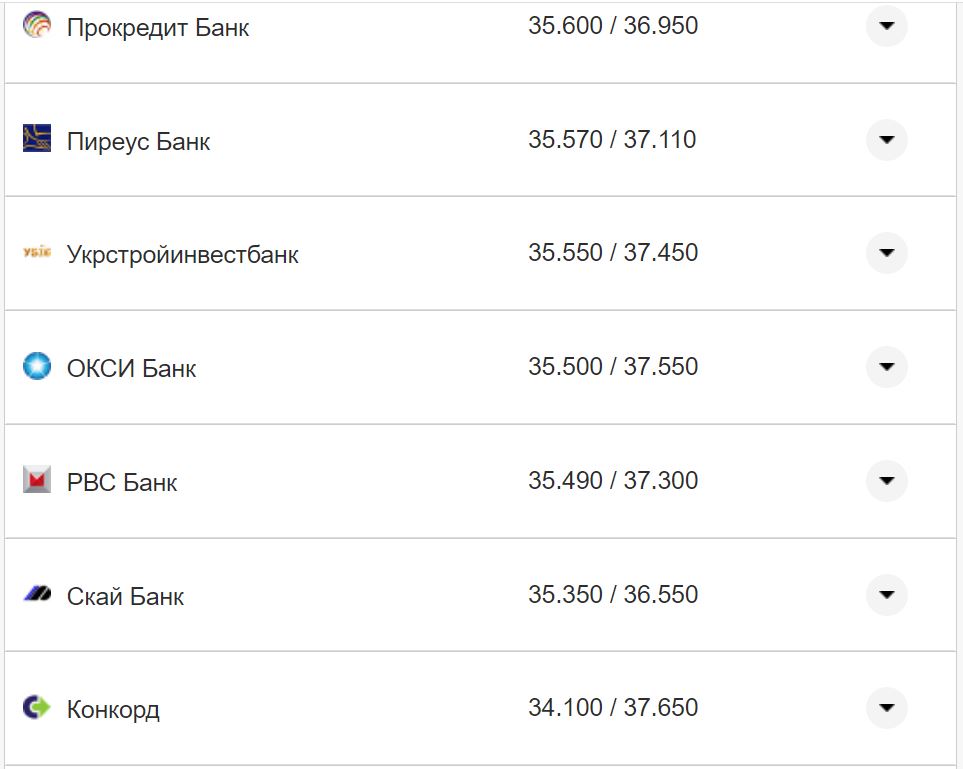Click the Скай Банк rate 35.350 / 36.550
963x769 pixels.
(x=613, y=594)
